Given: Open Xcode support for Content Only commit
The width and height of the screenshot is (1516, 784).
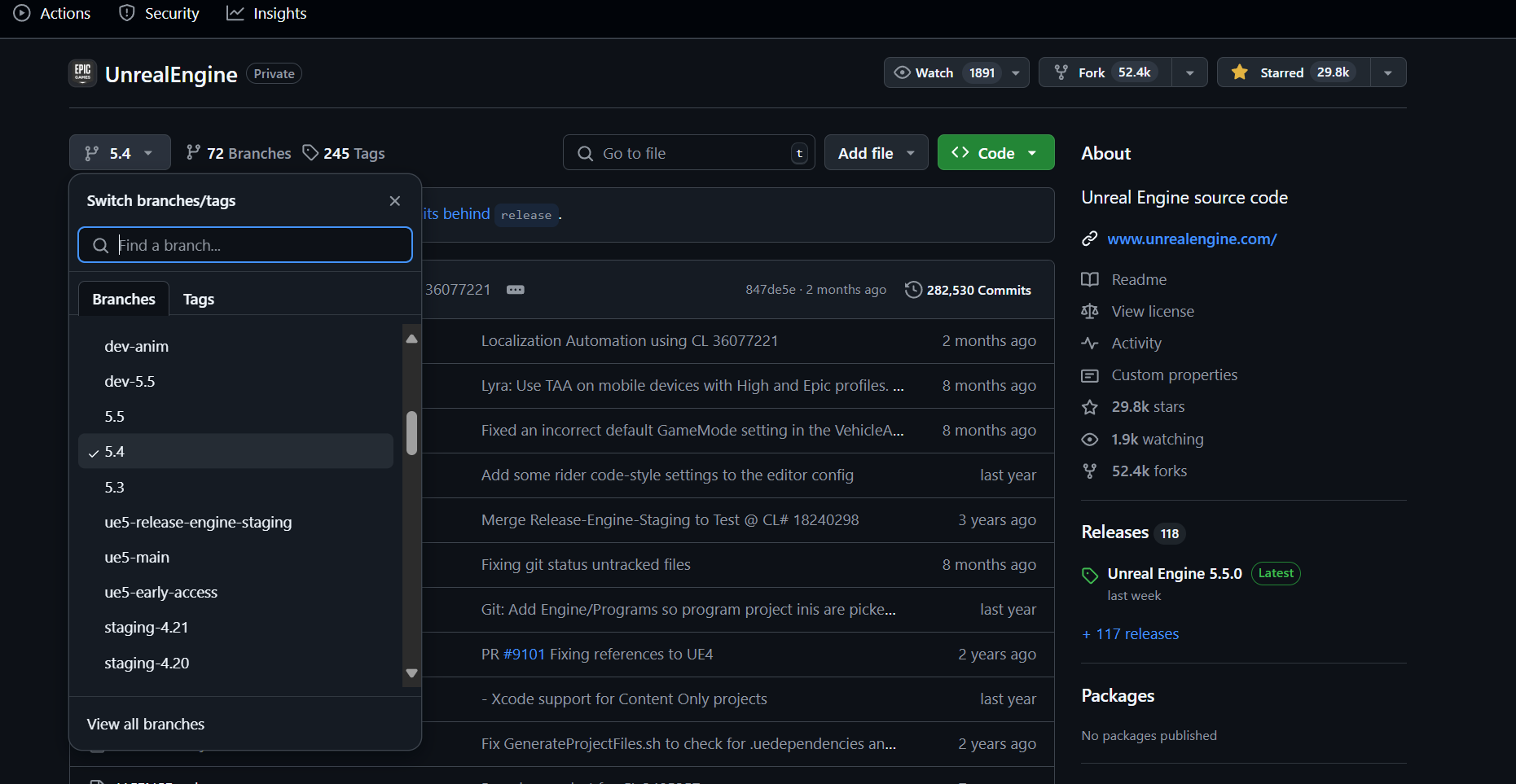Looking at the screenshot, I should click(x=624, y=699).
